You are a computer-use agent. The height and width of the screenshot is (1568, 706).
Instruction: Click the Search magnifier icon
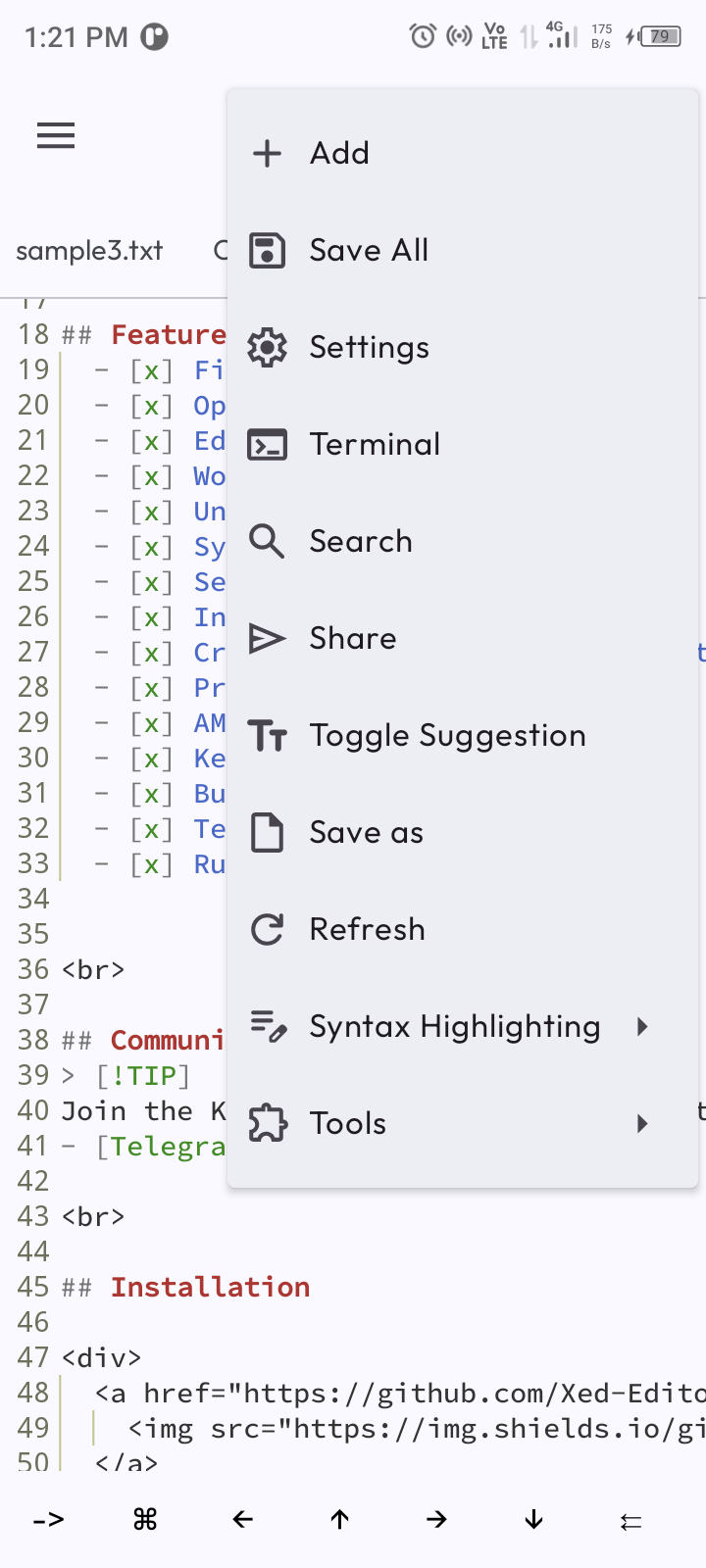pyautogui.click(x=267, y=541)
